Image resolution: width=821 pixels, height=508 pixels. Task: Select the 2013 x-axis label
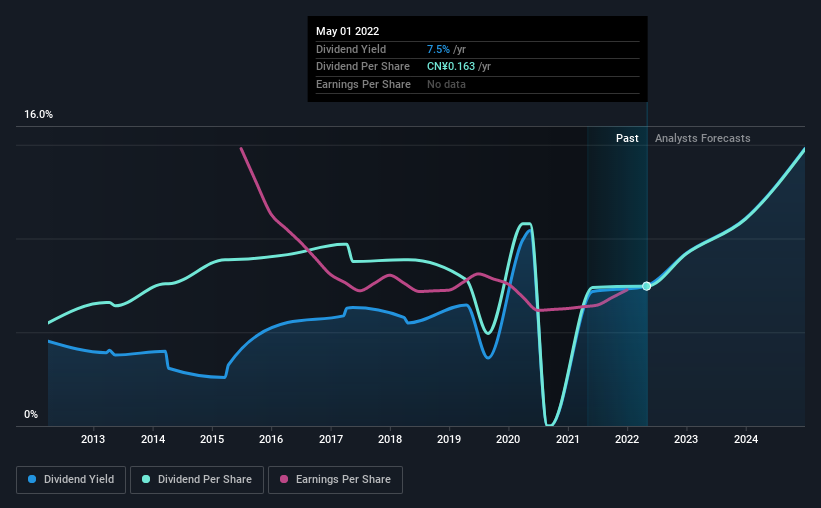[x=93, y=439]
